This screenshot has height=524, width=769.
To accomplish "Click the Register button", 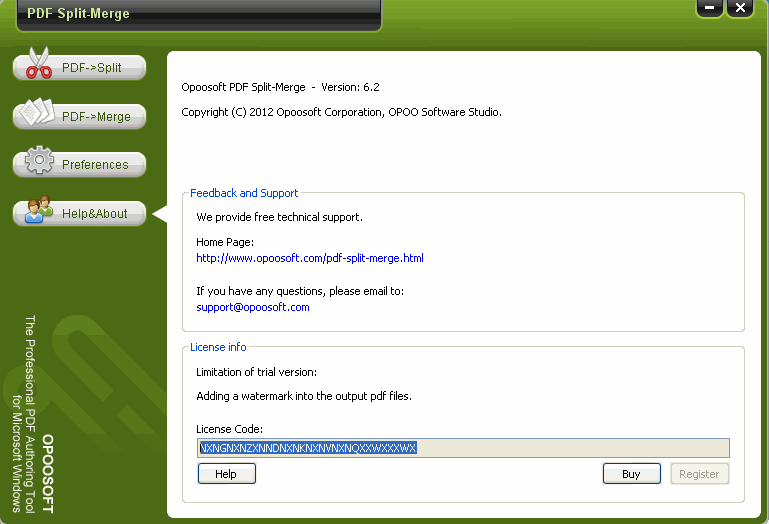I will 699,473.
